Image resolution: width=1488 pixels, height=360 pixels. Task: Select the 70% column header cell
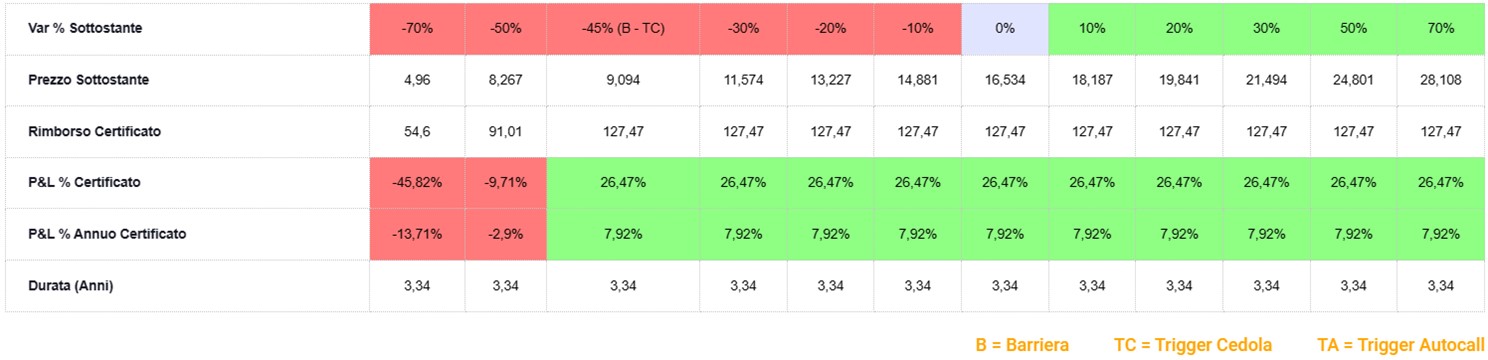pyautogui.click(x=1440, y=29)
